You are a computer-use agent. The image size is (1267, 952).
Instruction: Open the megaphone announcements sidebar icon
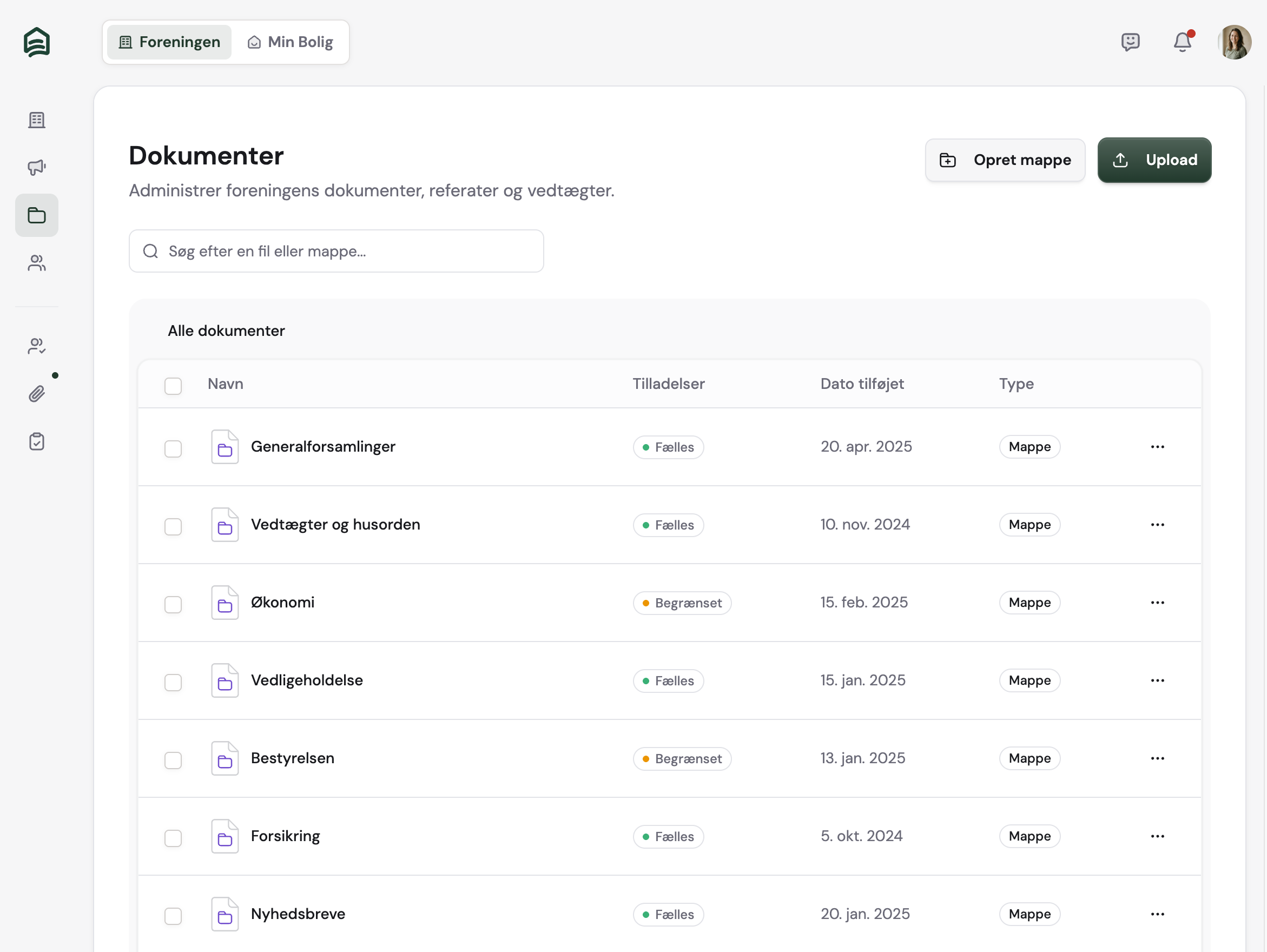pos(37,167)
